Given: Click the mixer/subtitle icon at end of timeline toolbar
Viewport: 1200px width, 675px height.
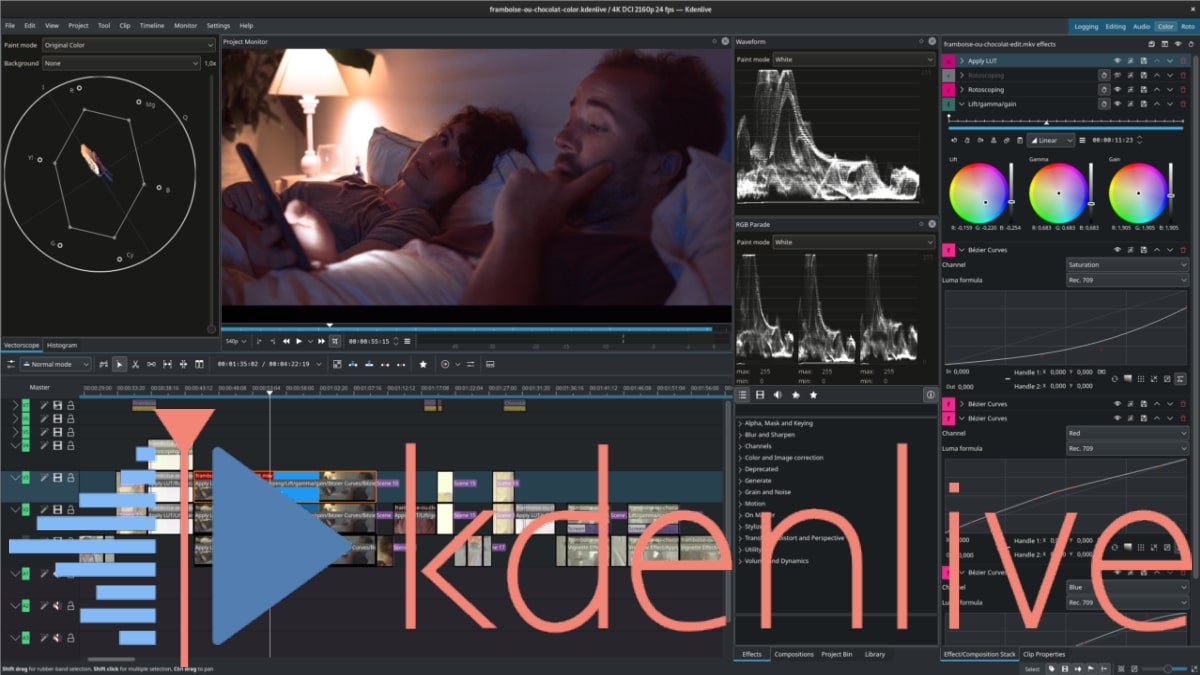Looking at the screenshot, I should click(x=488, y=365).
